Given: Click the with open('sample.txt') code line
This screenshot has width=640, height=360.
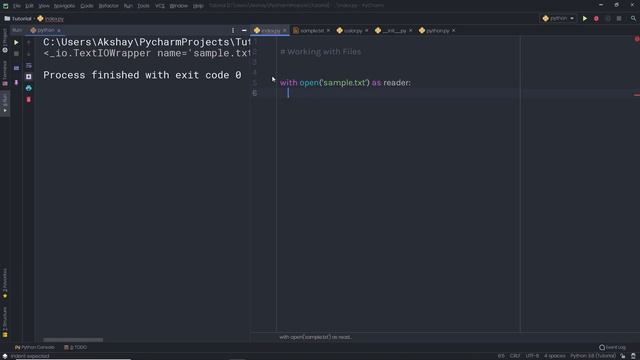Looking at the screenshot, I should (345, 82).
